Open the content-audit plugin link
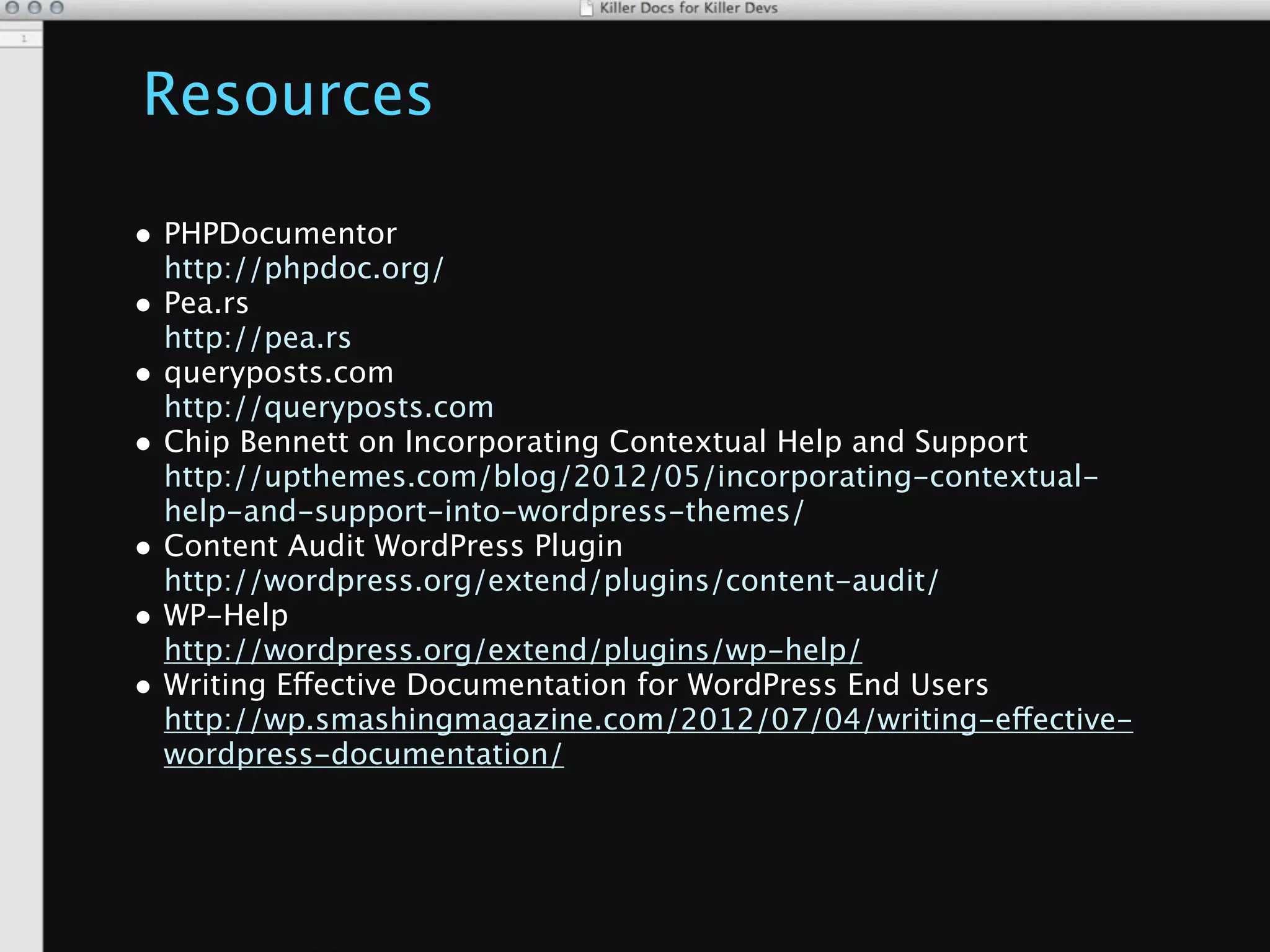Screen dimensions: 1270x952 coord(551,581)
